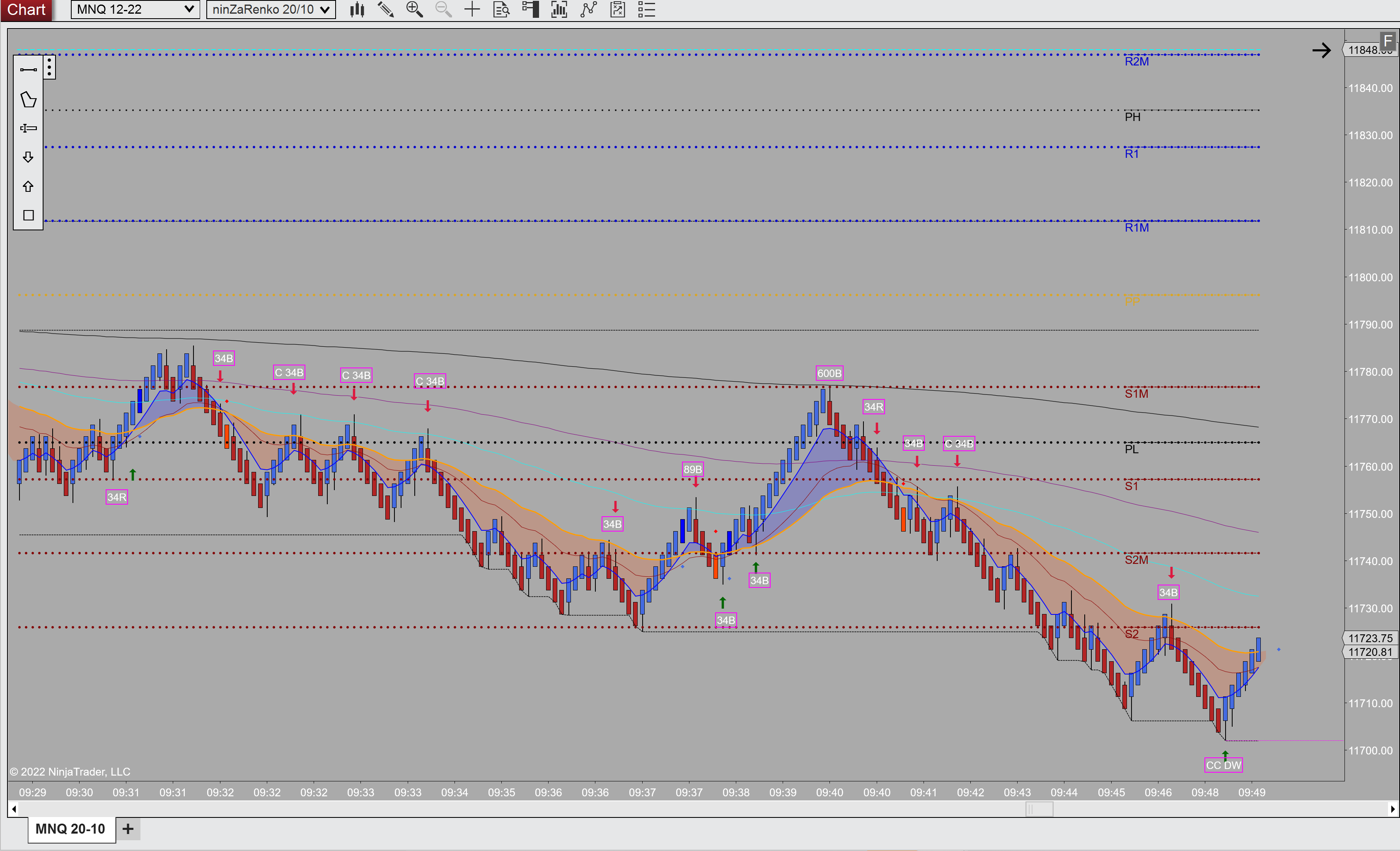The image size is (1400, 851).
Task: Click the 11723.75 current price marker
Action: (1370, 638)
